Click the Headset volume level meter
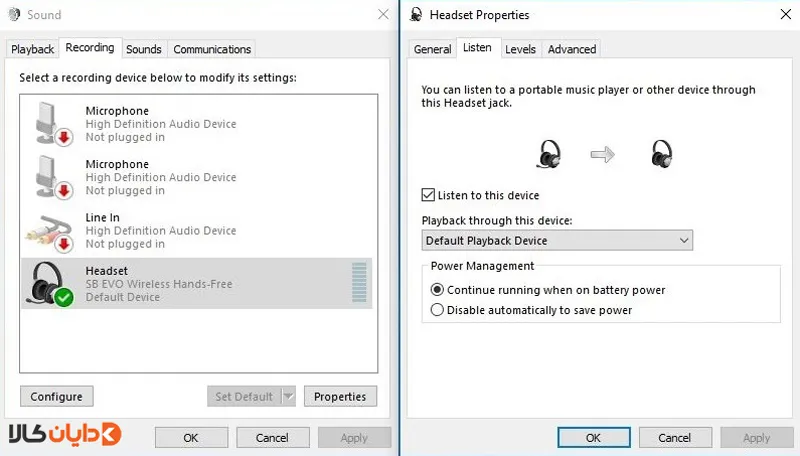 pyautogui.click(x=359, y=282)
